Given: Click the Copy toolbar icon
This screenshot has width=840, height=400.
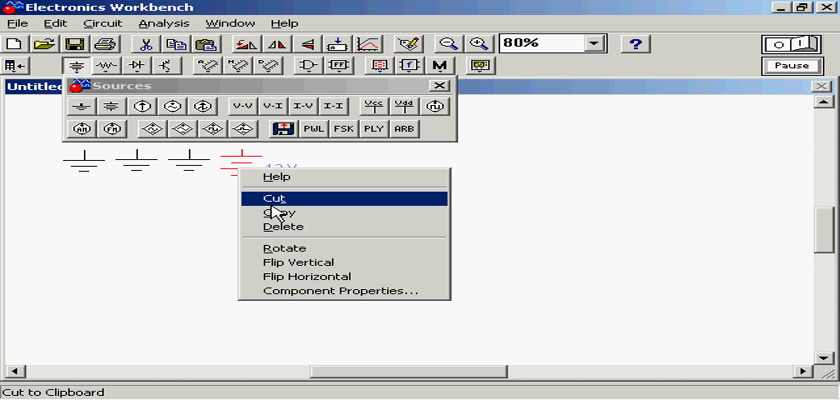Looking at the screenshot, I should coord(175,44).
